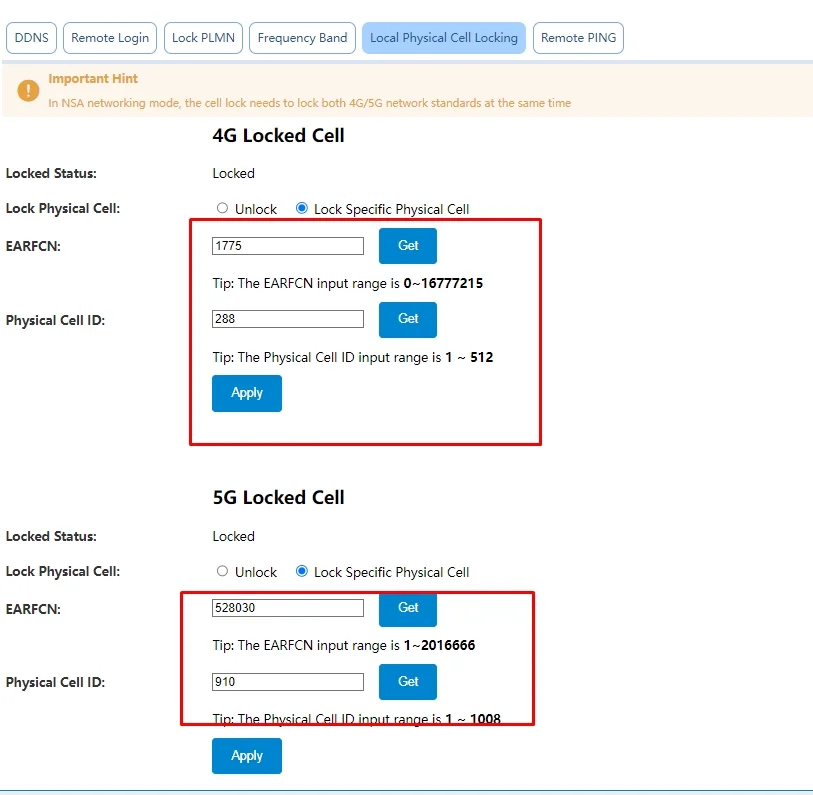Open the Lock PLMN tab
The image size is (813, 795).
point(203,38)
